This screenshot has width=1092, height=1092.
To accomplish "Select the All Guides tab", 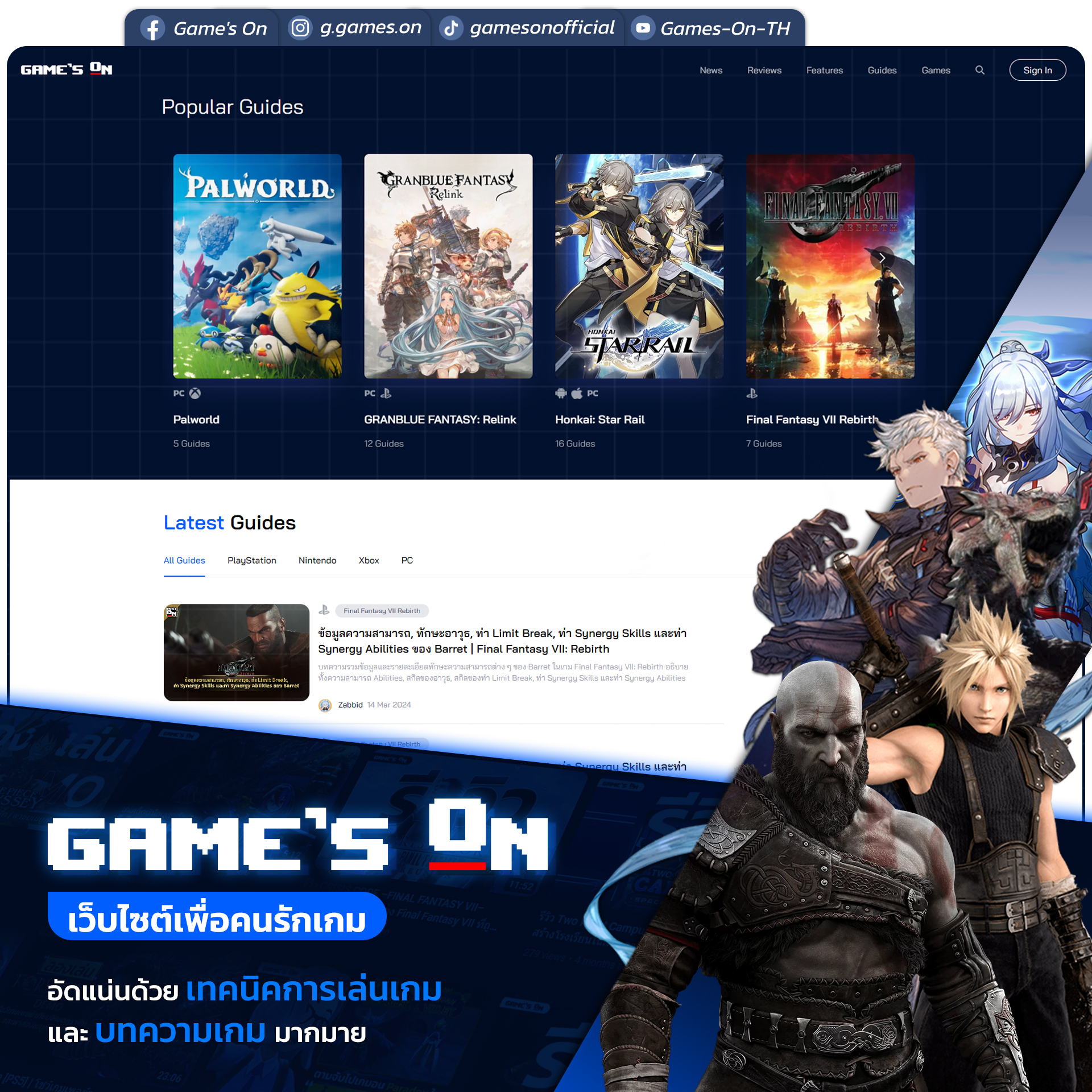I will [184, 560].
